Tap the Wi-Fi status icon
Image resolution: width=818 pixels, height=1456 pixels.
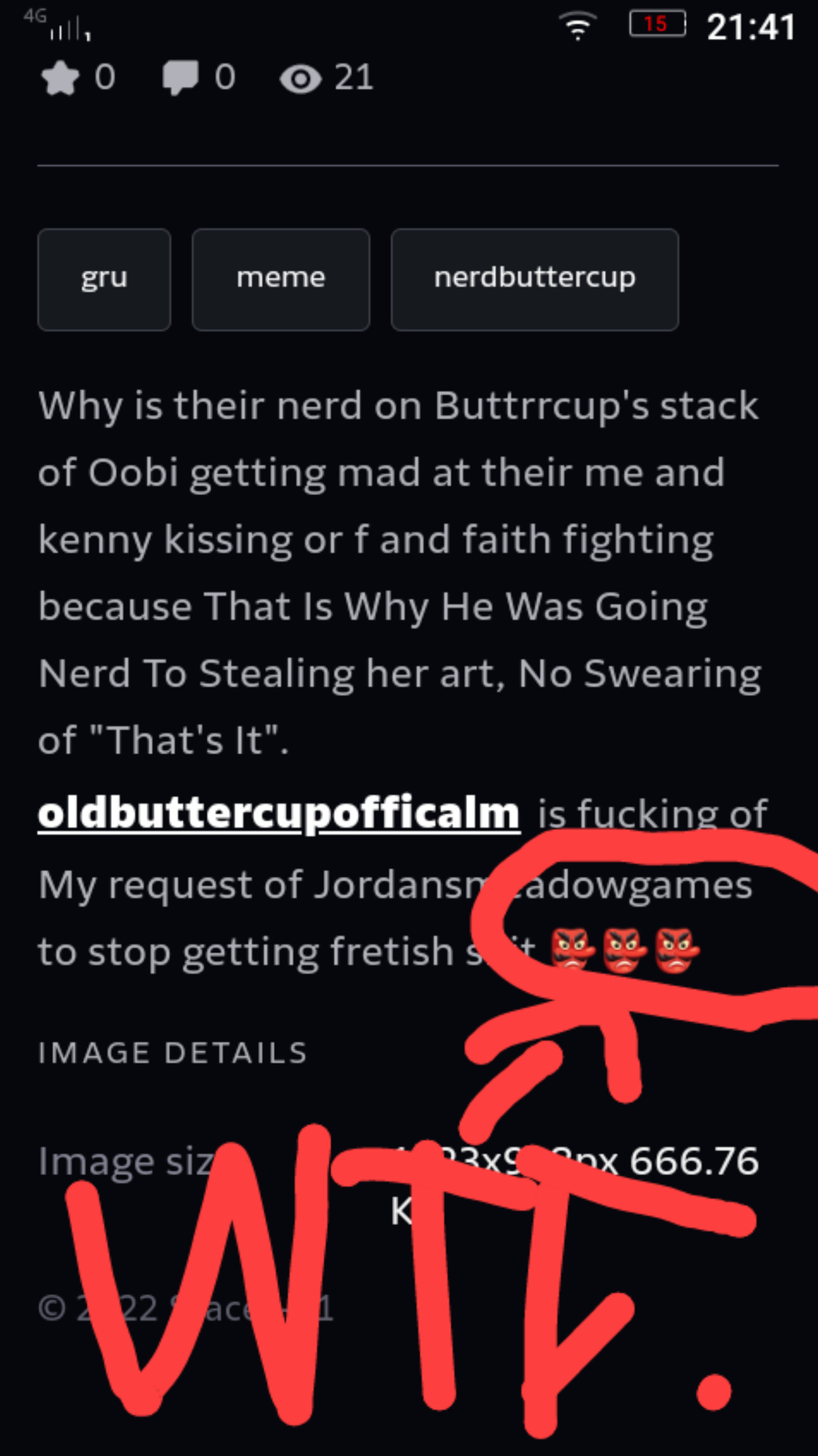[578, 27]
